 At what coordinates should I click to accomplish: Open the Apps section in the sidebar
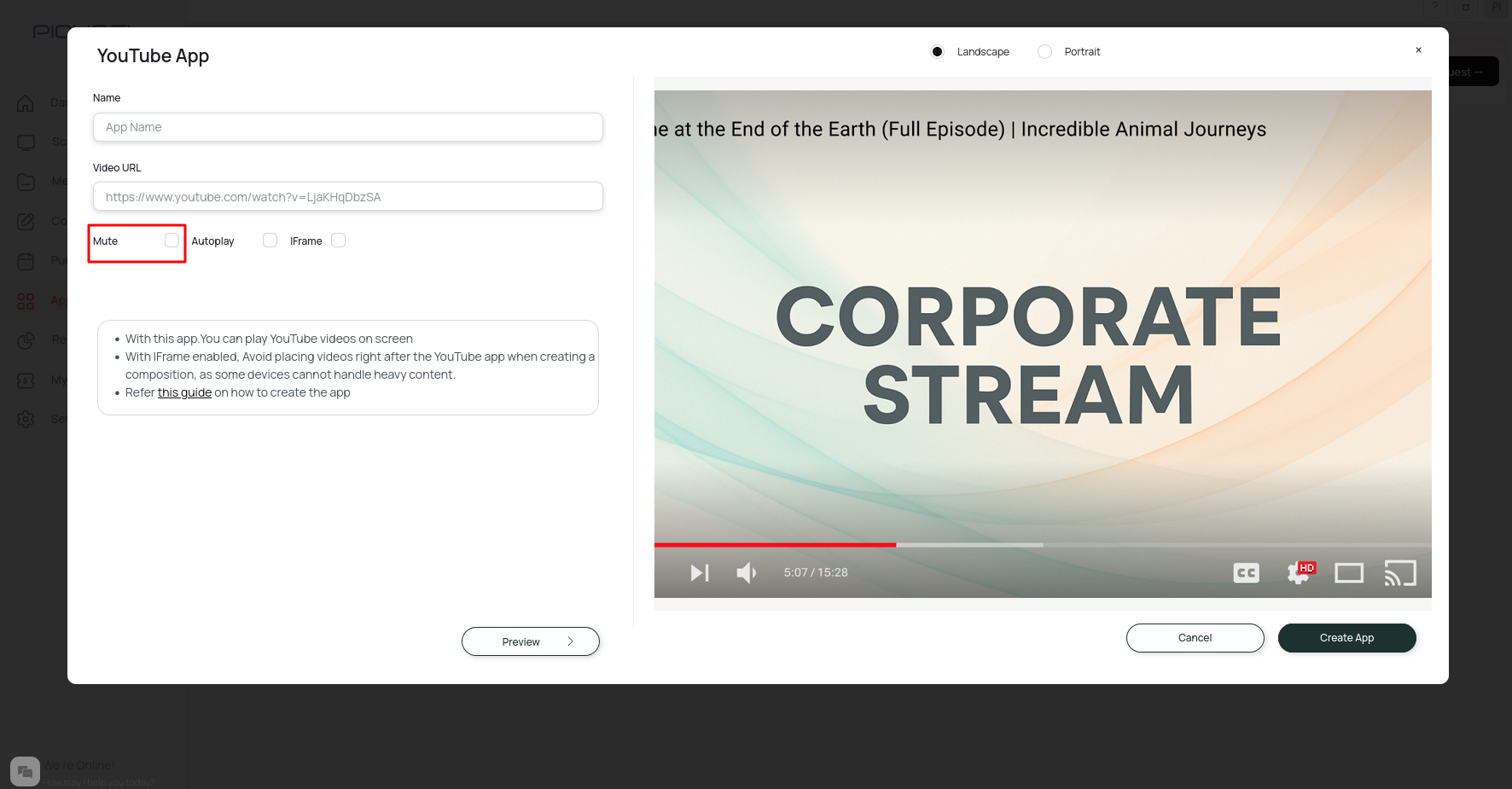pos(26,300)
